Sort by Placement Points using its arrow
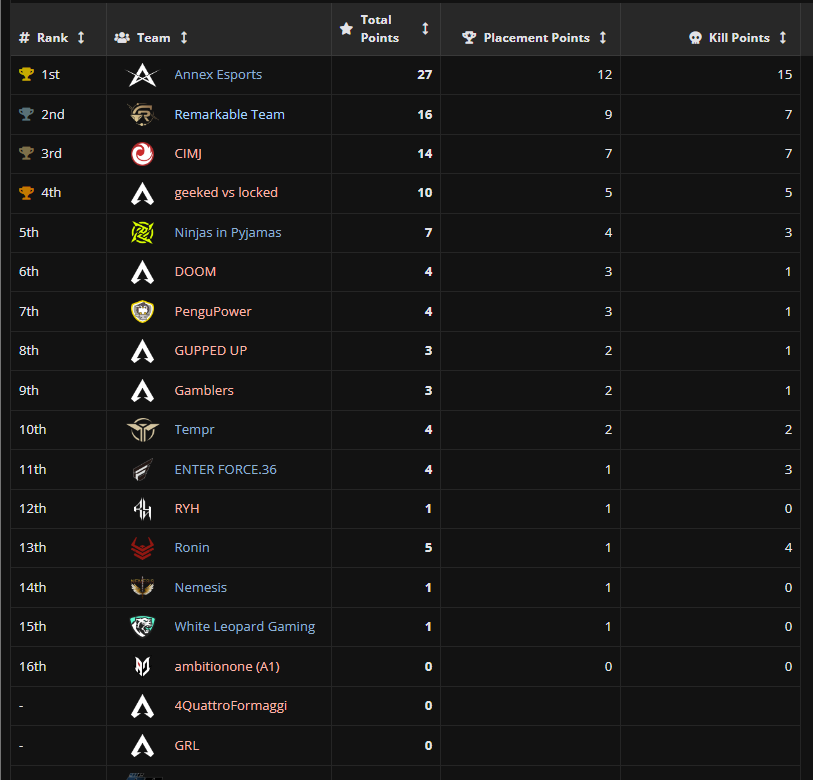The width and height of the screenshot is (813, 780). point(602,37)
